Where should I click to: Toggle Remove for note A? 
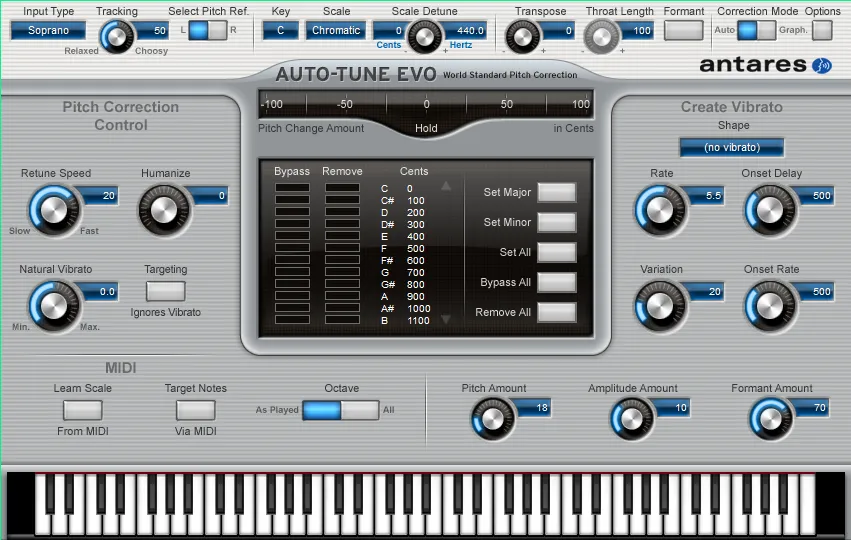(x=342, y=296)
